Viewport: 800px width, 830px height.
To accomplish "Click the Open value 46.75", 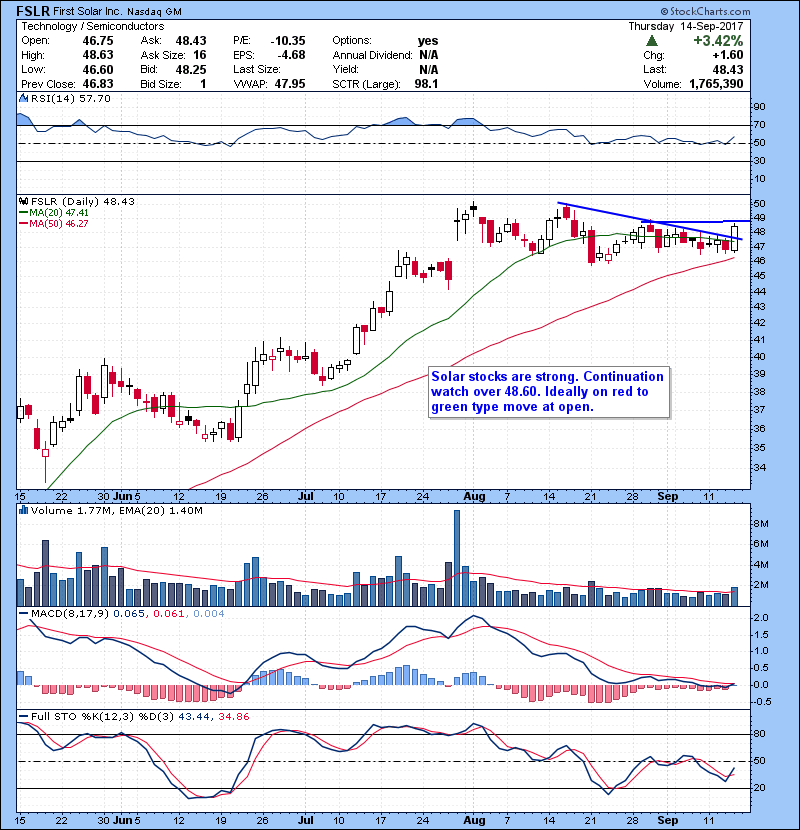I will click(98, 41).
